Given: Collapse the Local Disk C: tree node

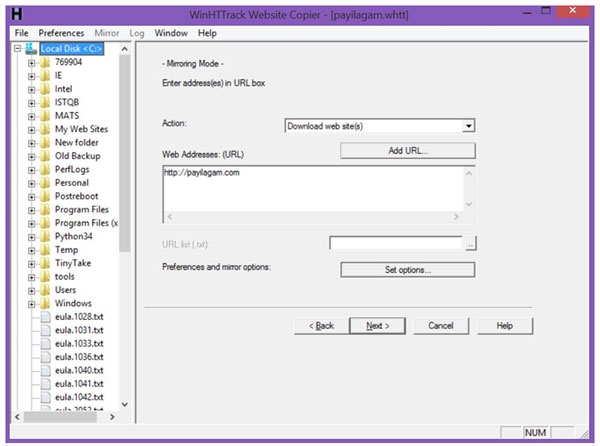Looking at the screenshot, I should (17, 49).
